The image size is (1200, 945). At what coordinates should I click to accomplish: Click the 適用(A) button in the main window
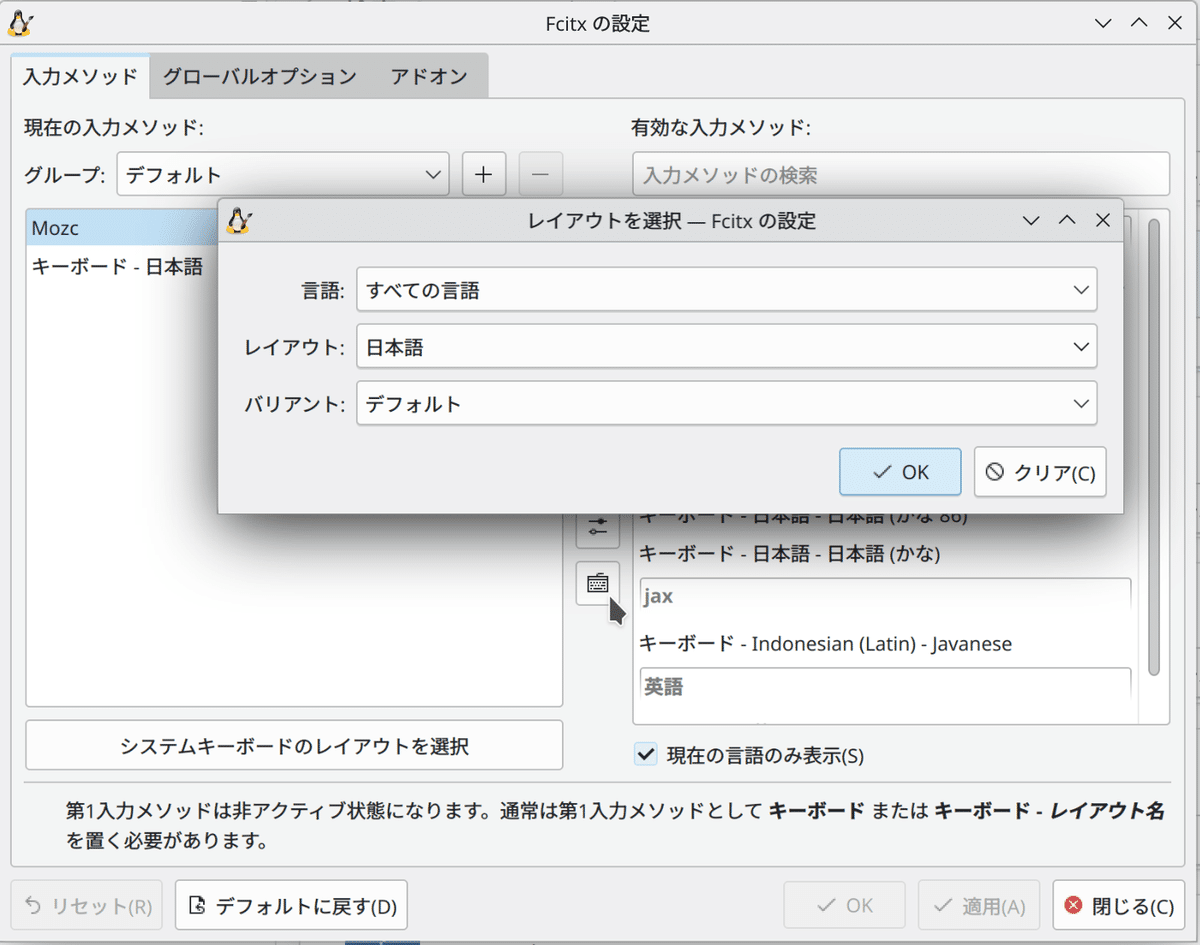coord(979,906)
